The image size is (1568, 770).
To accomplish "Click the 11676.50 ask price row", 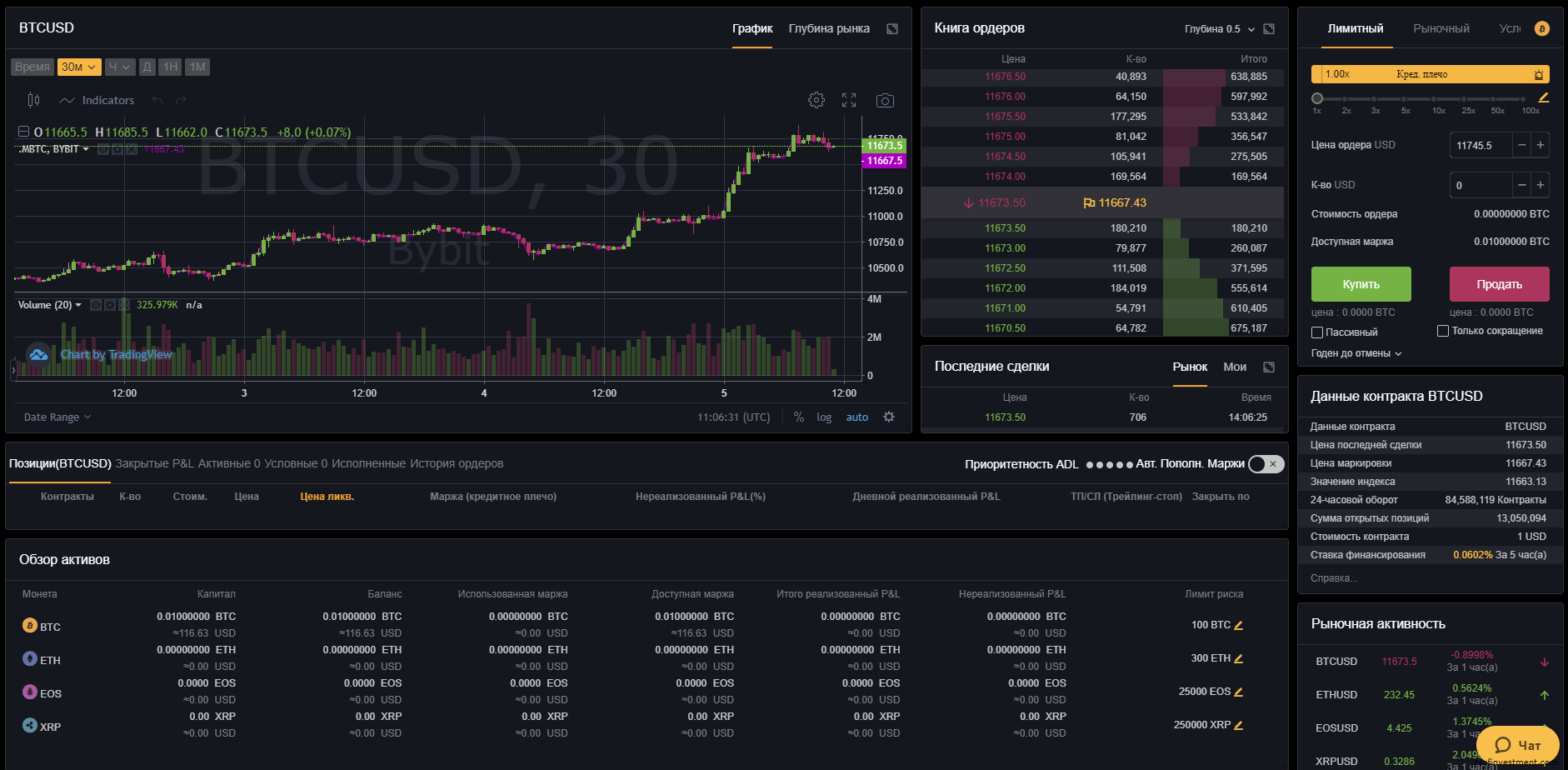I will click(x=1102, y=77).
